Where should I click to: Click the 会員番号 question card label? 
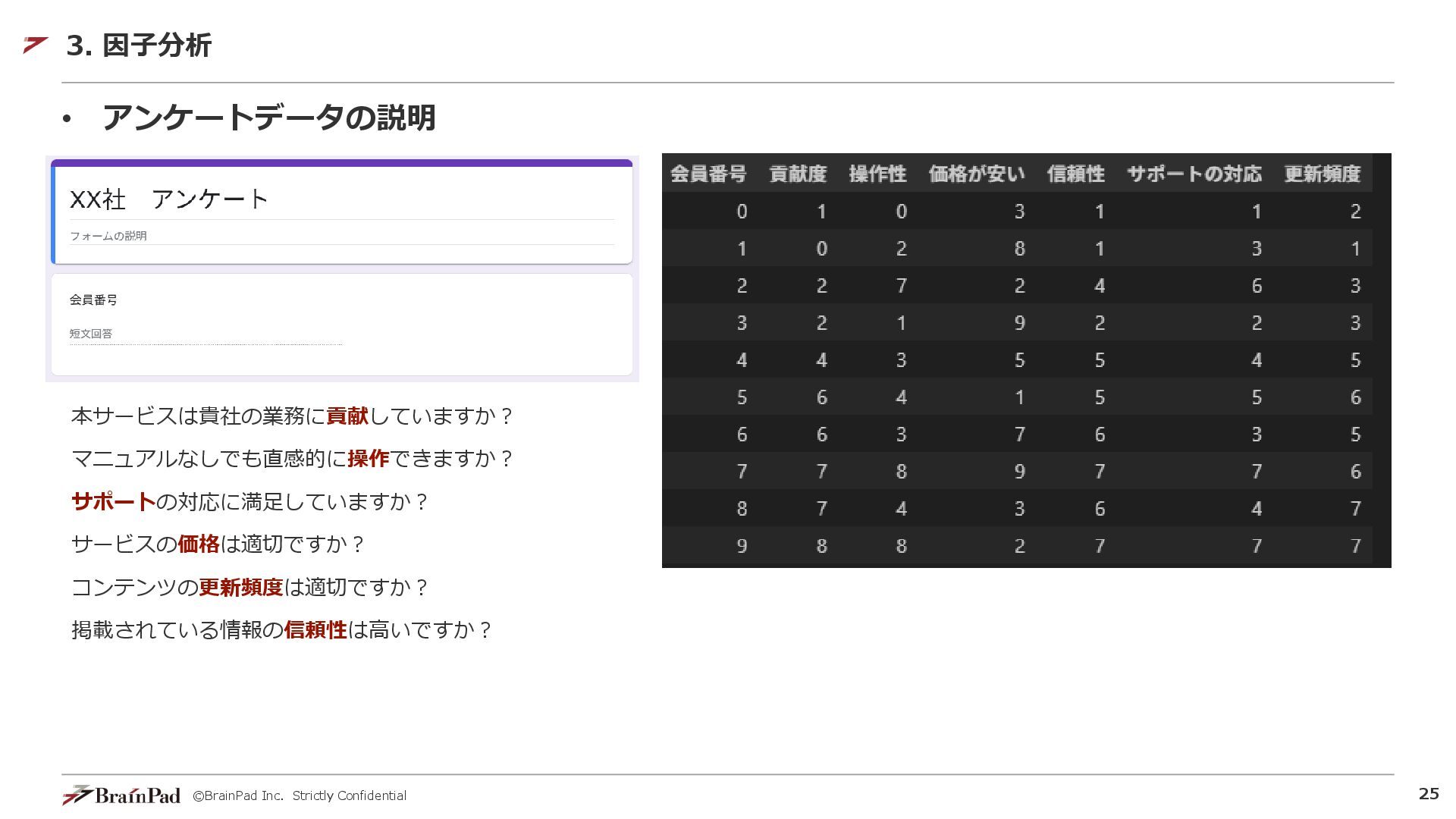click(x=93, y=300)
